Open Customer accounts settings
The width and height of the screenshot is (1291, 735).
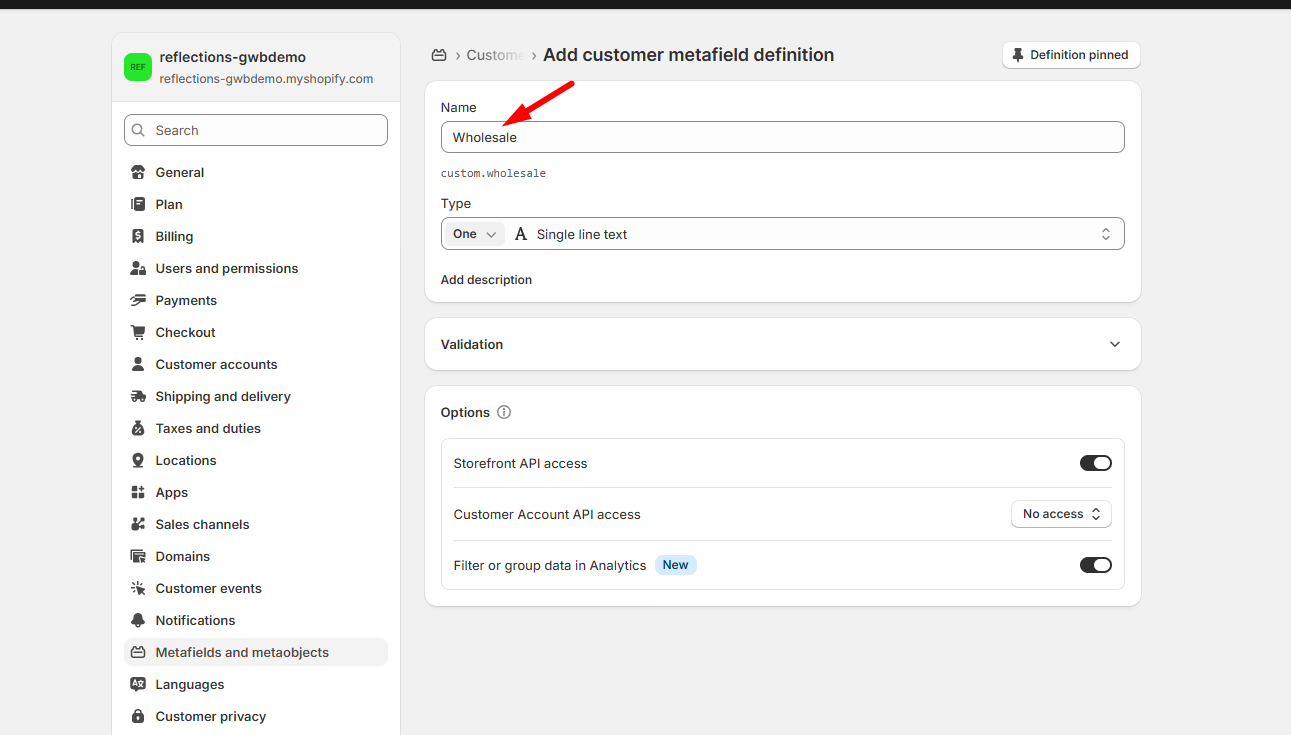click(216, 364)
